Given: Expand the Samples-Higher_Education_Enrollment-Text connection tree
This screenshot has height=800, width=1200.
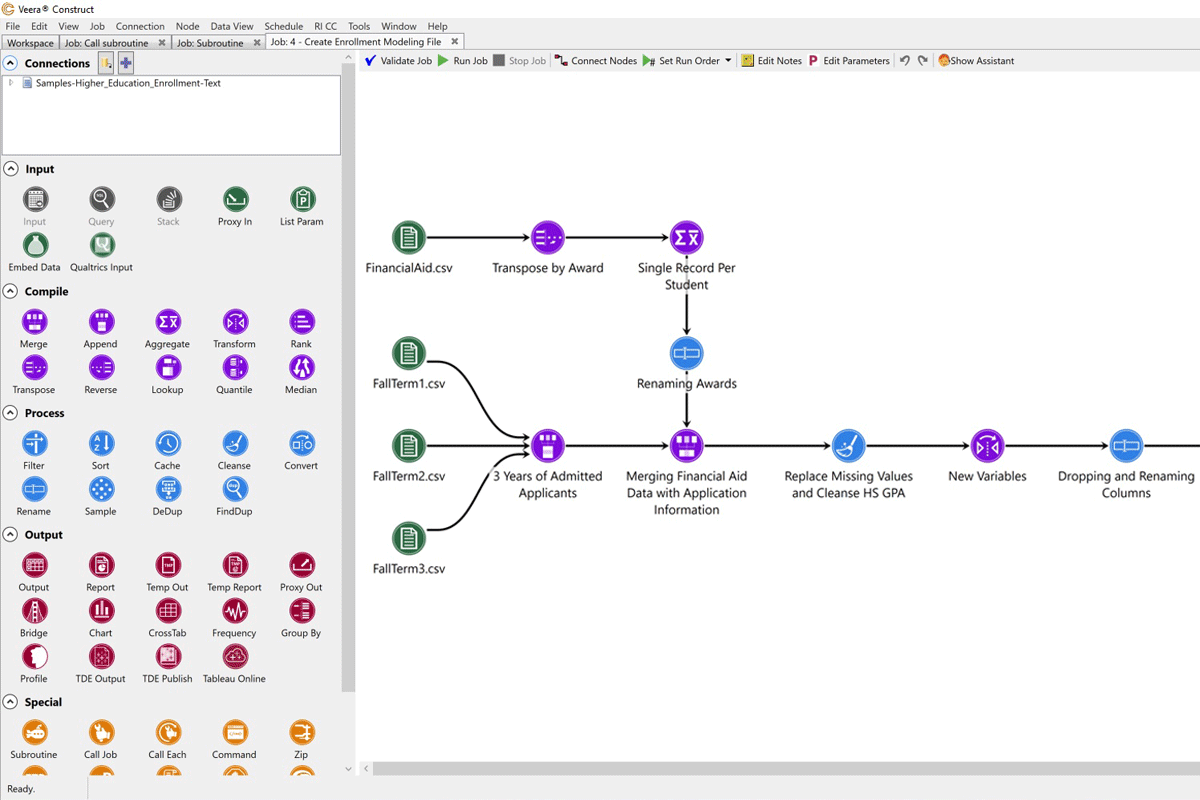Looking at the screenshot, I should pyautogui.click(x=11, y=83).
